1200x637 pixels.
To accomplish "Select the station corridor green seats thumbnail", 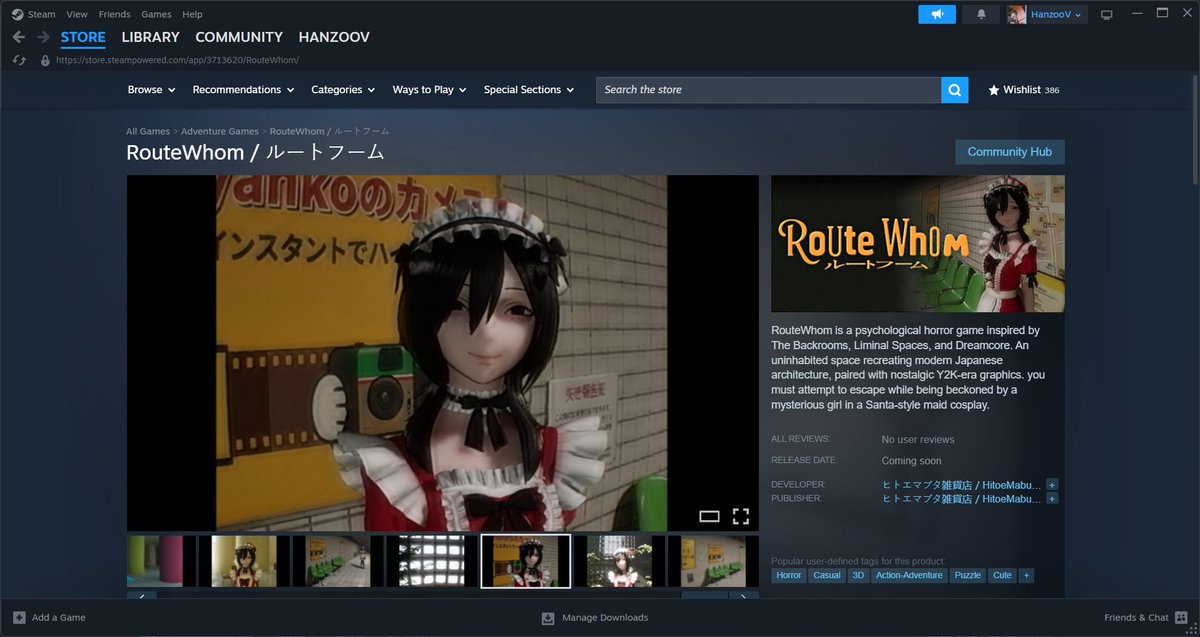I will coord(338,561).
